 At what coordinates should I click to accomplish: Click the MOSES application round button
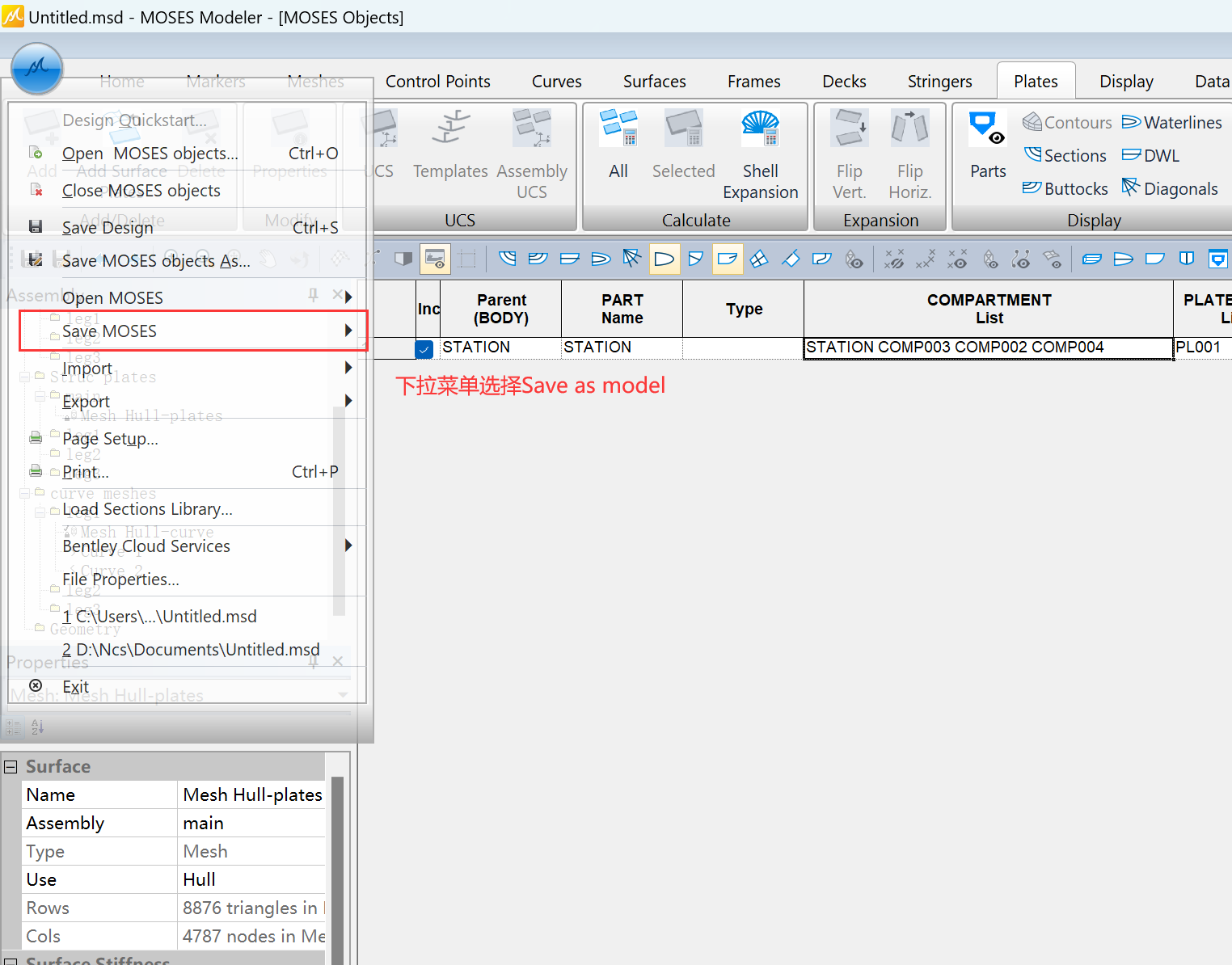[x=37, y=69]
